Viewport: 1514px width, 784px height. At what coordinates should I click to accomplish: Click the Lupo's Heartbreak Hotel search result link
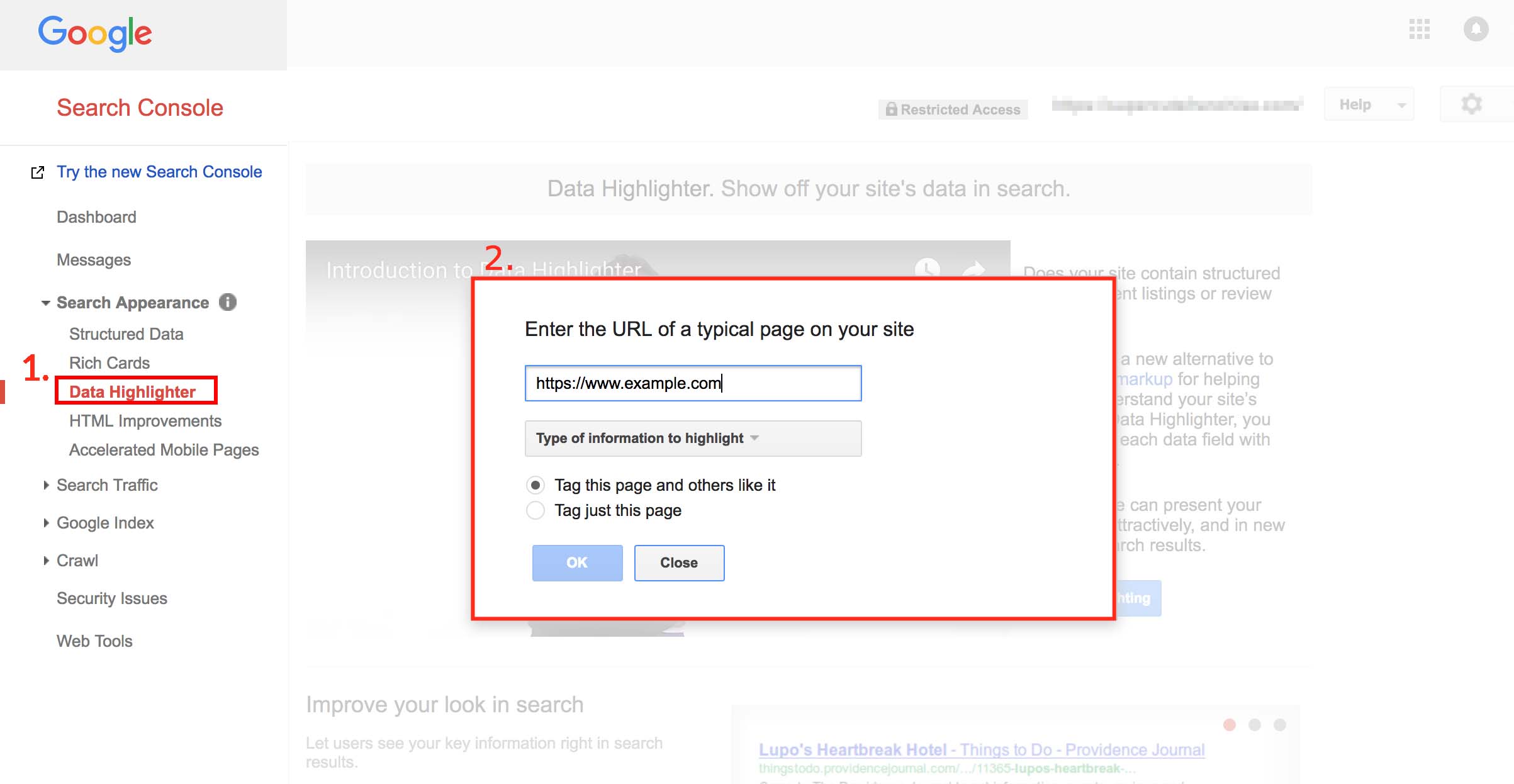(982, 749)
